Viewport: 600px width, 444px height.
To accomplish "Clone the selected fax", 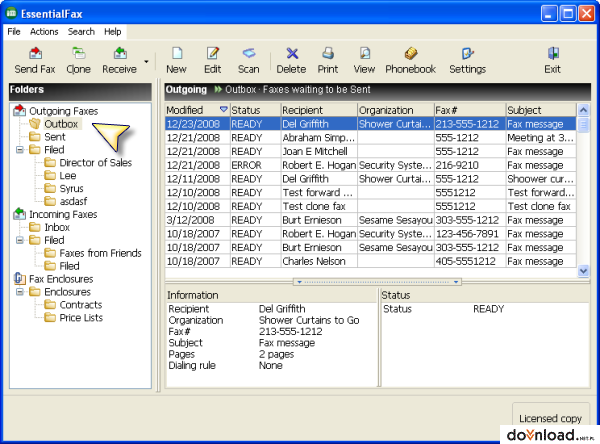I will 78,60.
